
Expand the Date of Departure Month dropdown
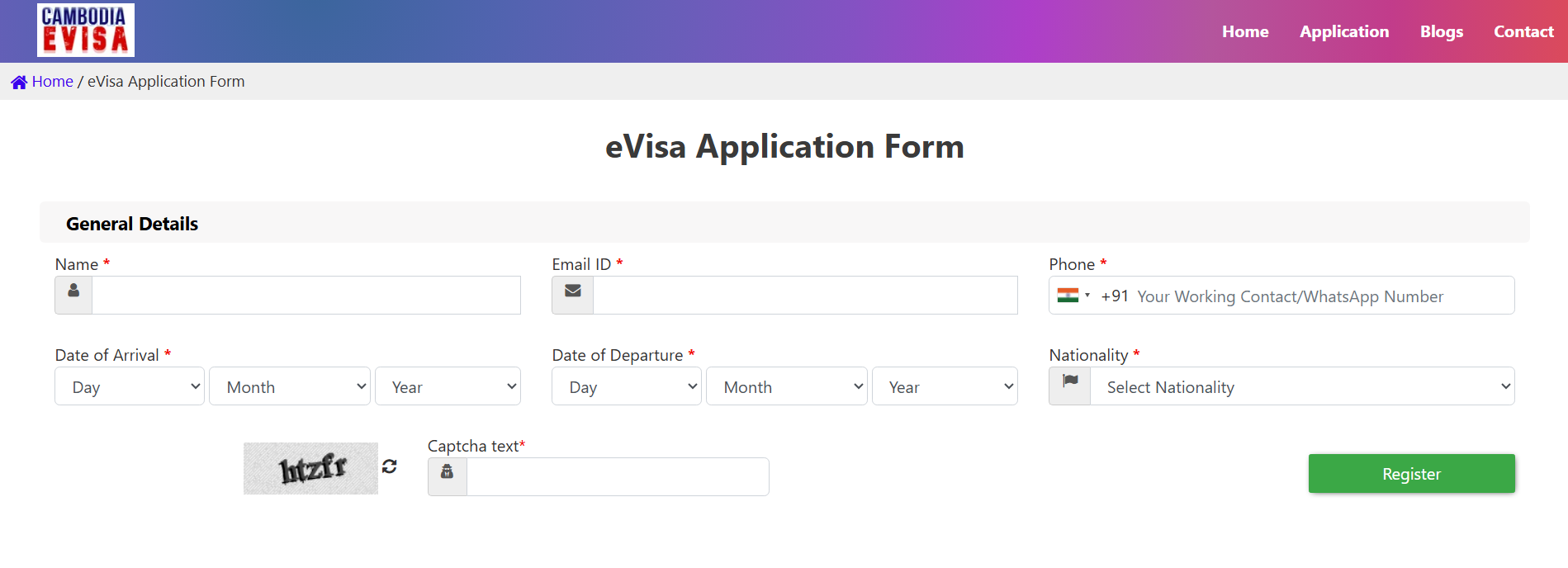pos(786,386)
